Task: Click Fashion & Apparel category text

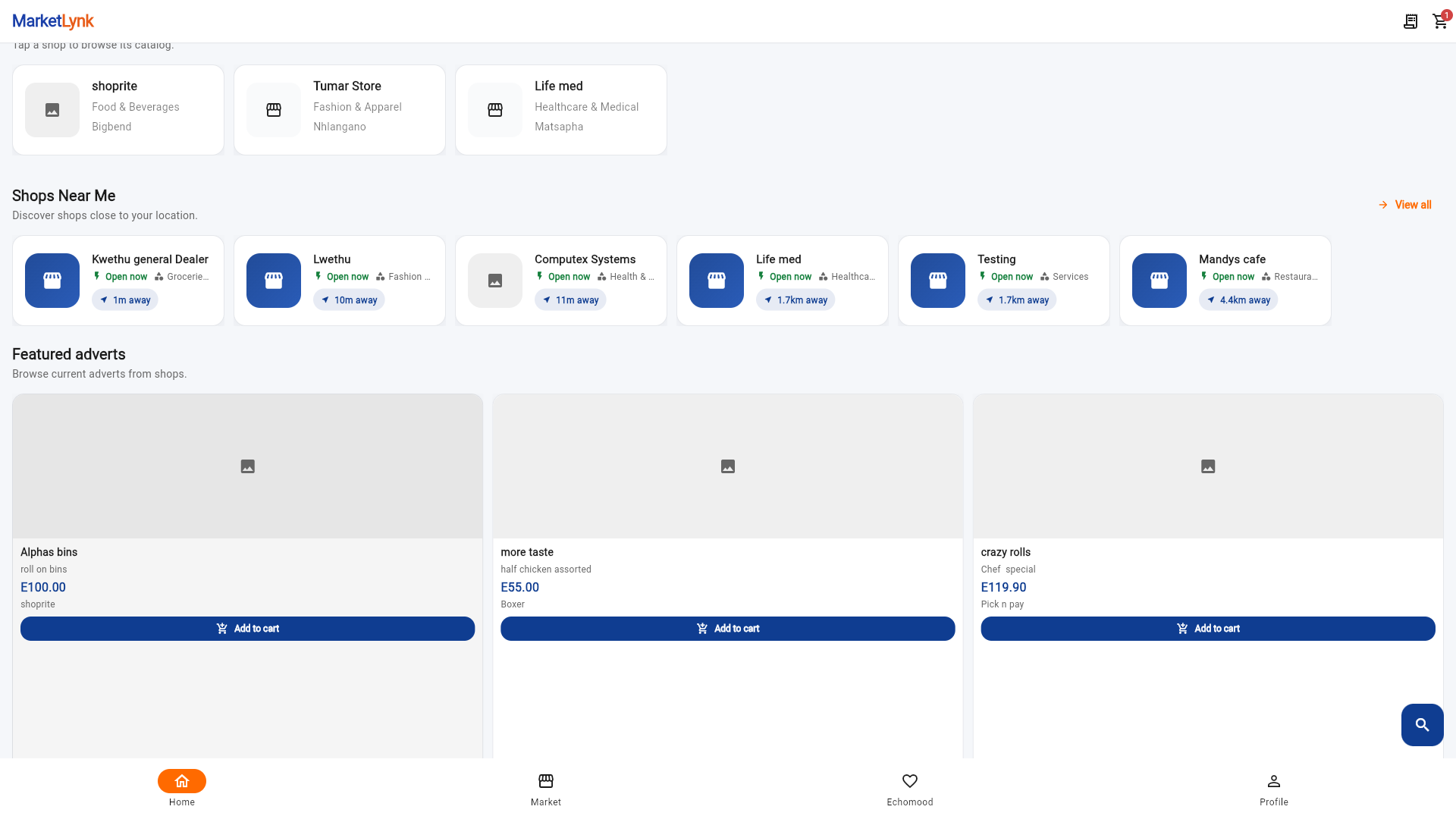Action: pyautogui.click(x=358, y=107)
